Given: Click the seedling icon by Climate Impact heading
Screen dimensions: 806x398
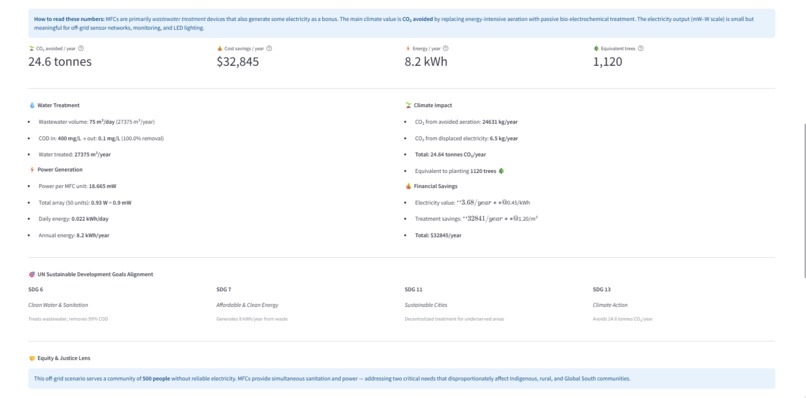Looking at the screenshot, I should pyautogui.click(x=408, y=105).
